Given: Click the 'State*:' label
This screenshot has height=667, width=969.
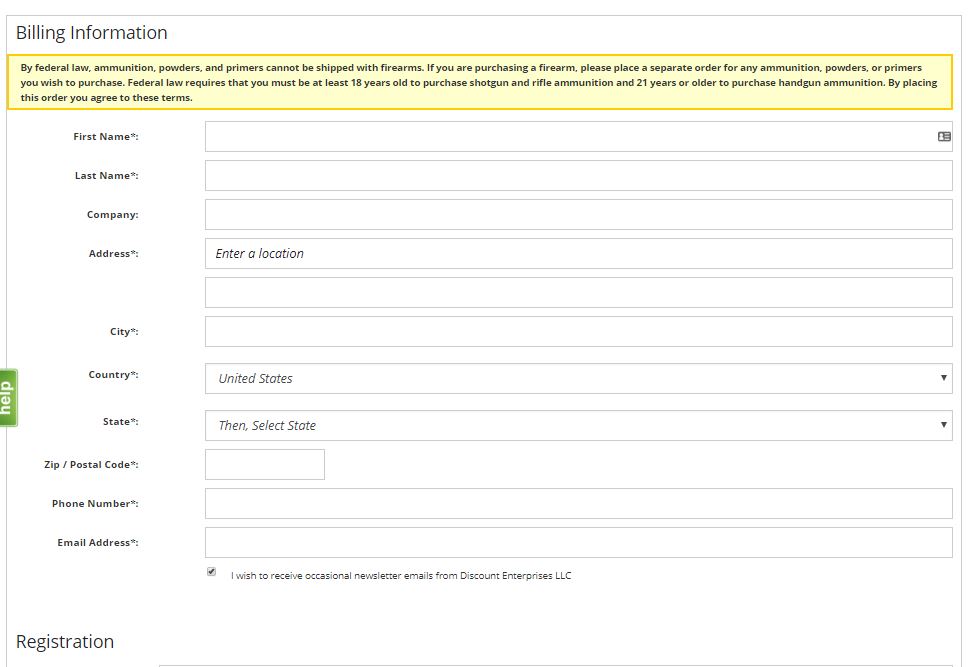Looking at the screenshot, I should (121, 422).
